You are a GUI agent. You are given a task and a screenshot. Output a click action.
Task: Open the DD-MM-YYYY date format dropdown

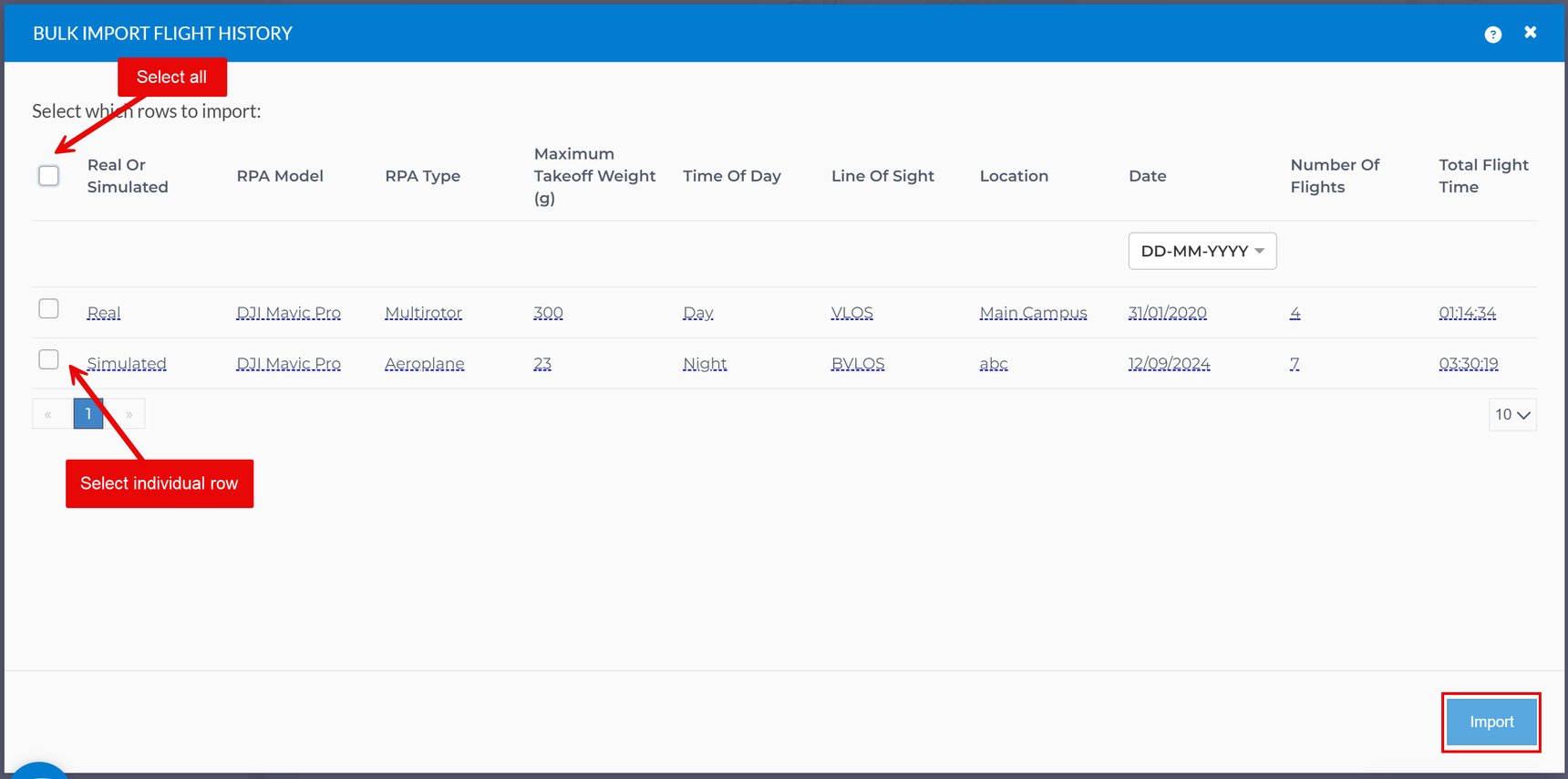(x=1202, y=251)
